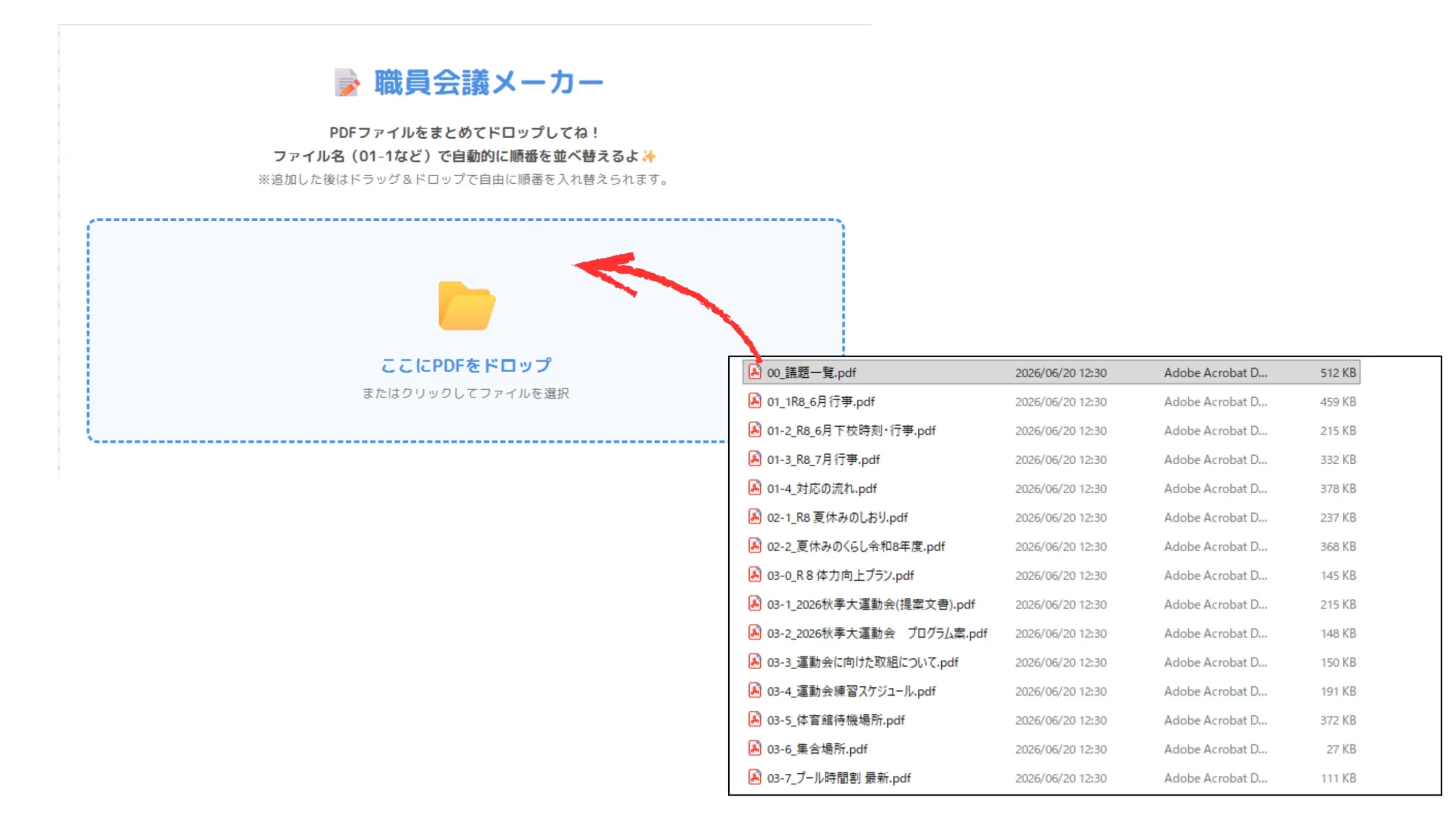The image size is (1456, 813).
Task: Select file name 03-0_R8 体力向上プラン.pdf
Action: coord(840,576)
